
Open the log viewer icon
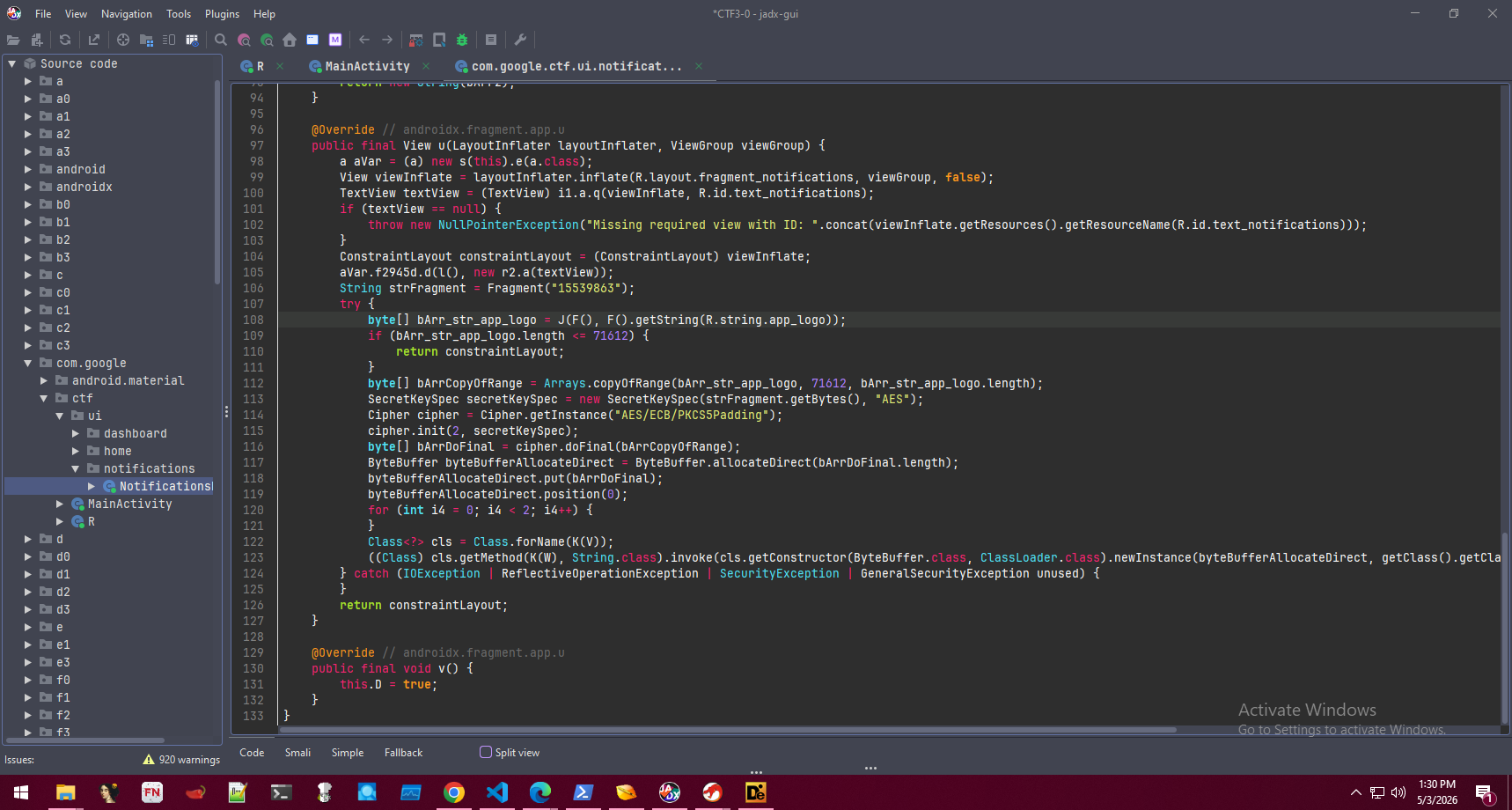491,40
